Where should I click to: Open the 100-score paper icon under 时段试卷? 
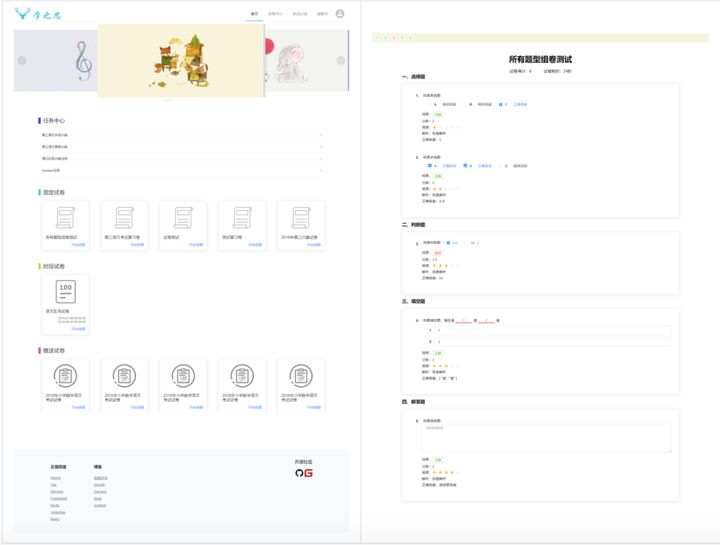66,292
